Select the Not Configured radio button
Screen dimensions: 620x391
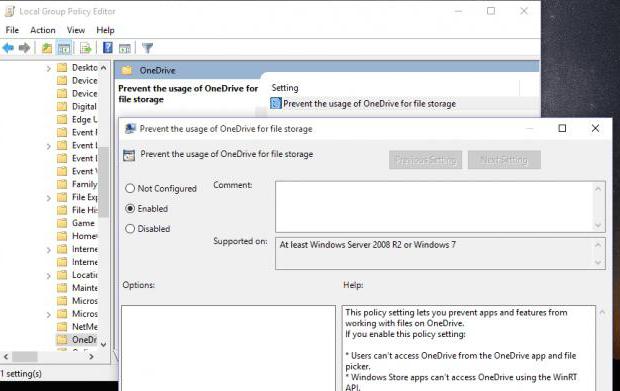pyautogui.click(x=130, y=189)
